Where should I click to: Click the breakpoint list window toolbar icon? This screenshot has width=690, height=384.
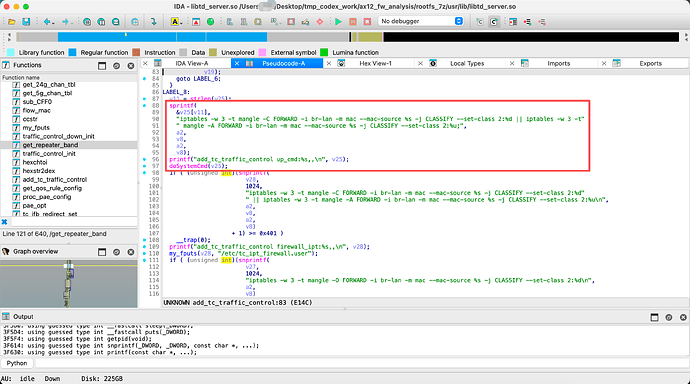(513, 22)
